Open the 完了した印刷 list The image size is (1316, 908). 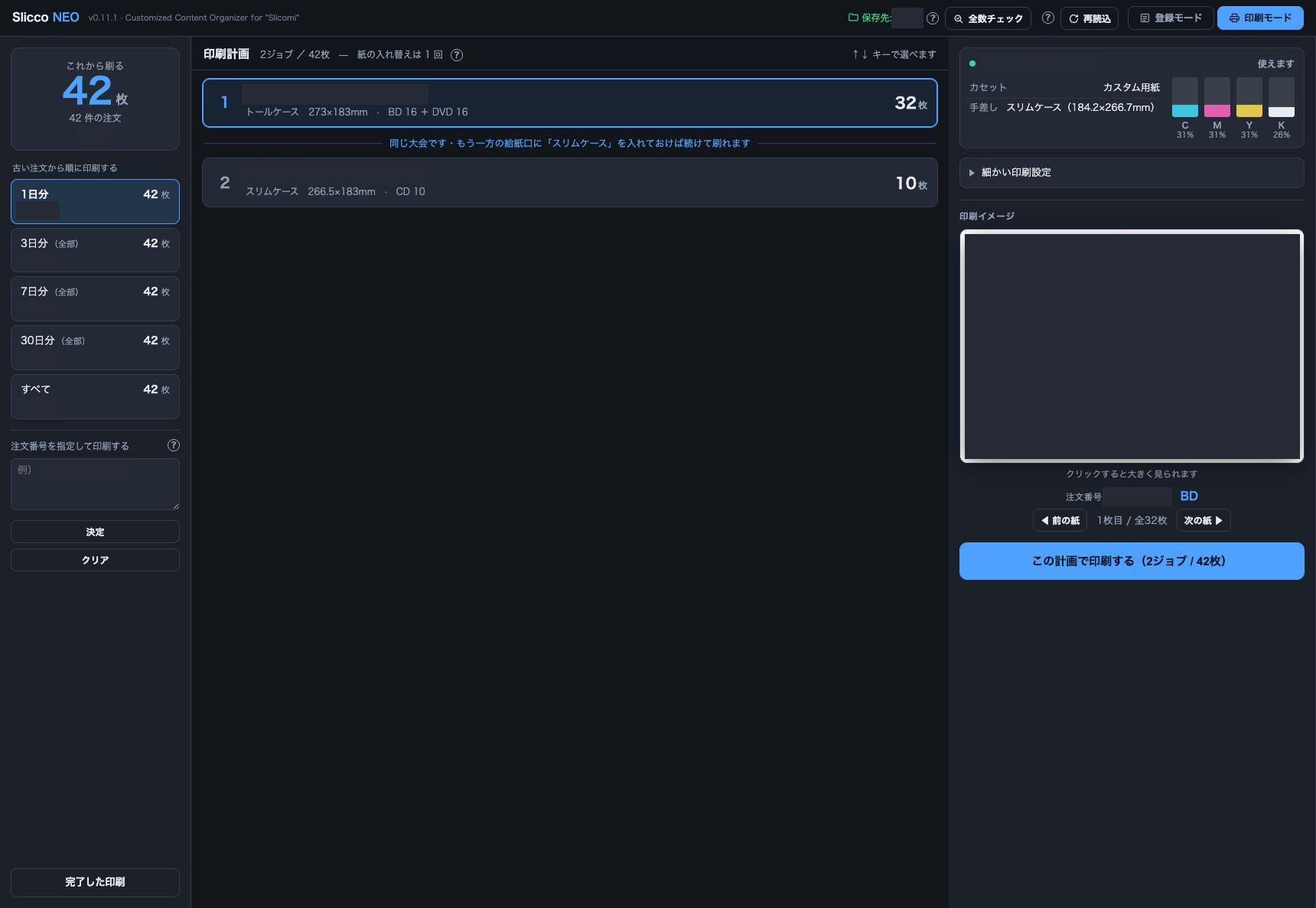[95, 882]
